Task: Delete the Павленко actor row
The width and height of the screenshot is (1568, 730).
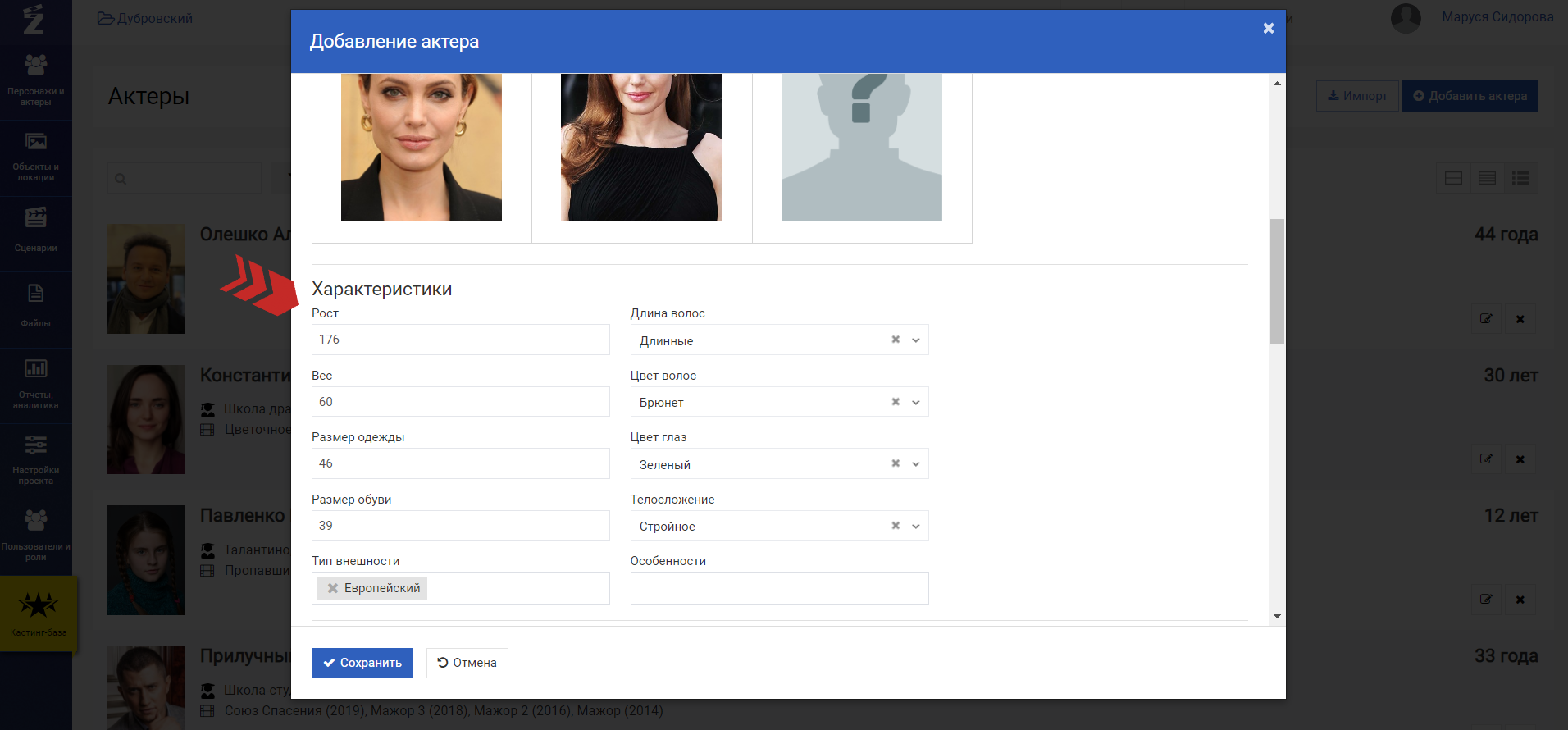Action: (x=1520, y=600)
